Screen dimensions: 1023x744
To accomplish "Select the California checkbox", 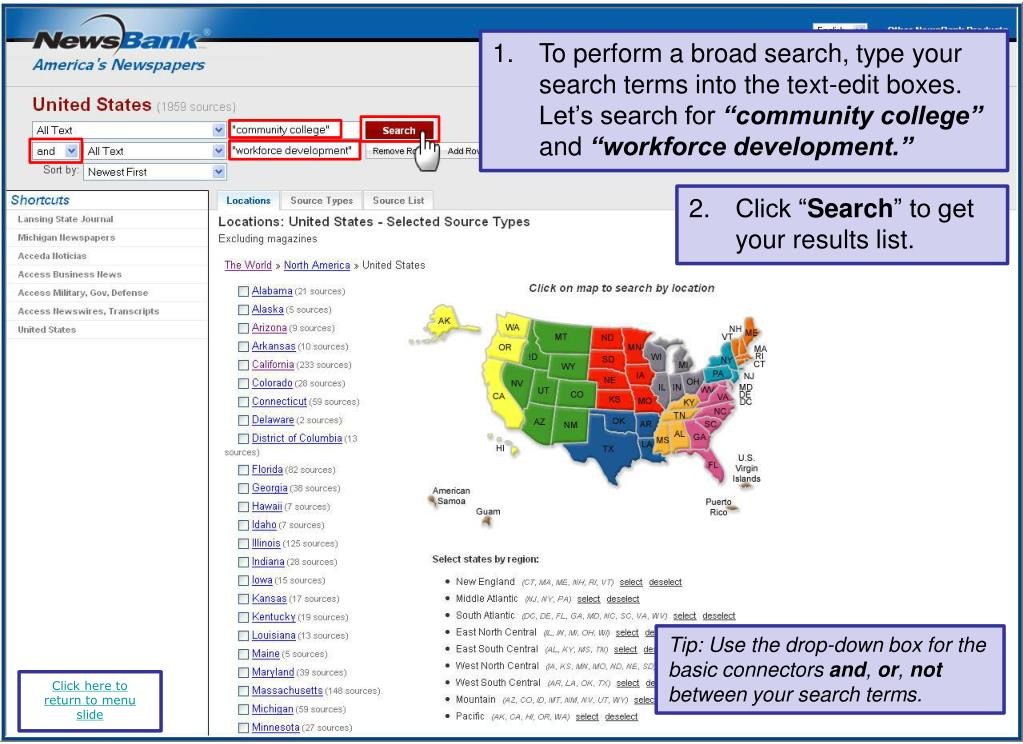I will 243,365.
